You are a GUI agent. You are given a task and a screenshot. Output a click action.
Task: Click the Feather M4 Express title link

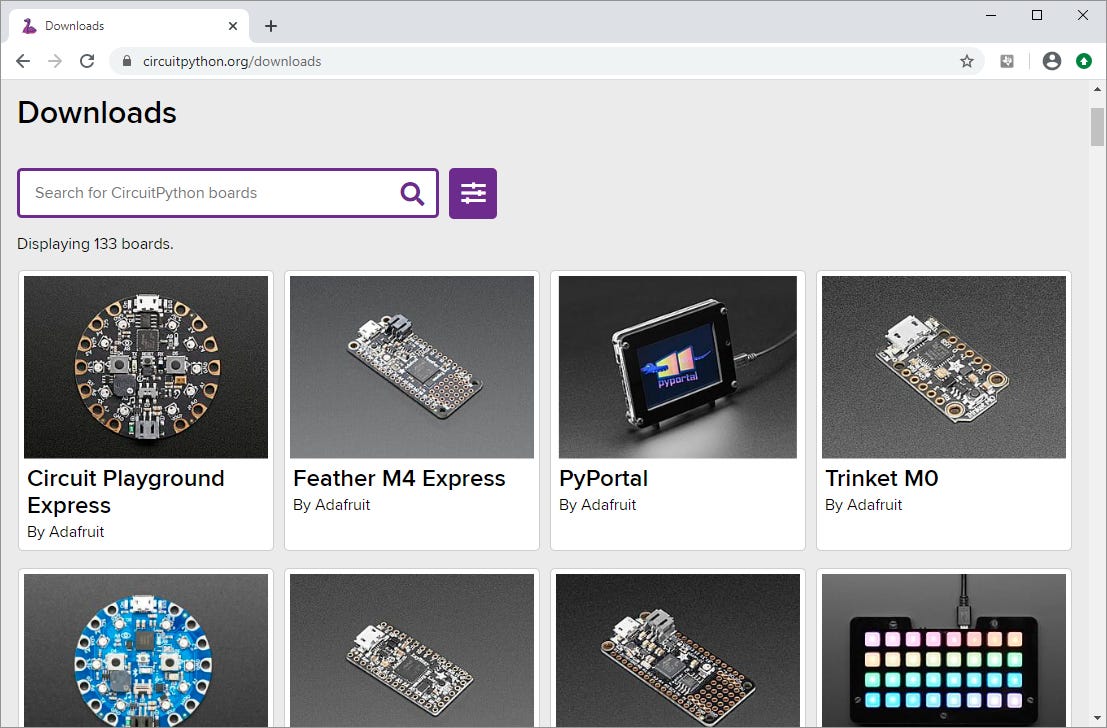pyautogui.click(x=400, y=478)
